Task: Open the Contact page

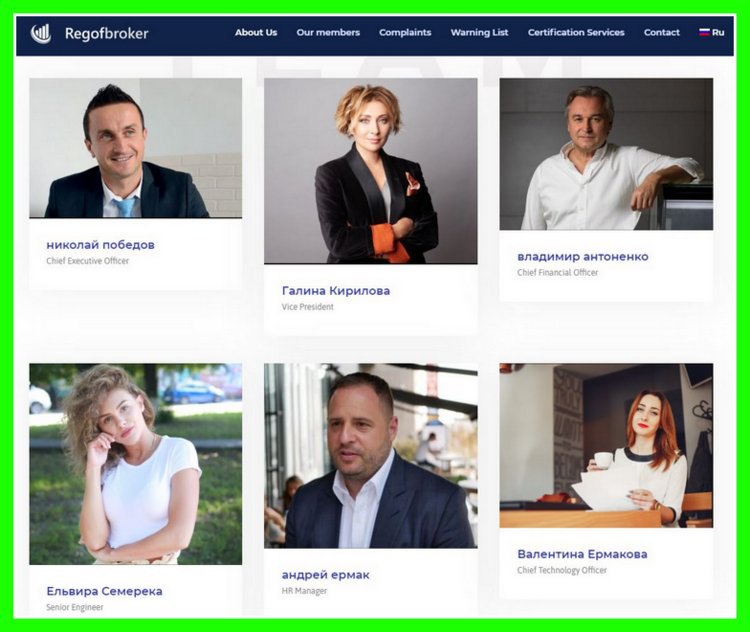Action: tap(662, 33)
